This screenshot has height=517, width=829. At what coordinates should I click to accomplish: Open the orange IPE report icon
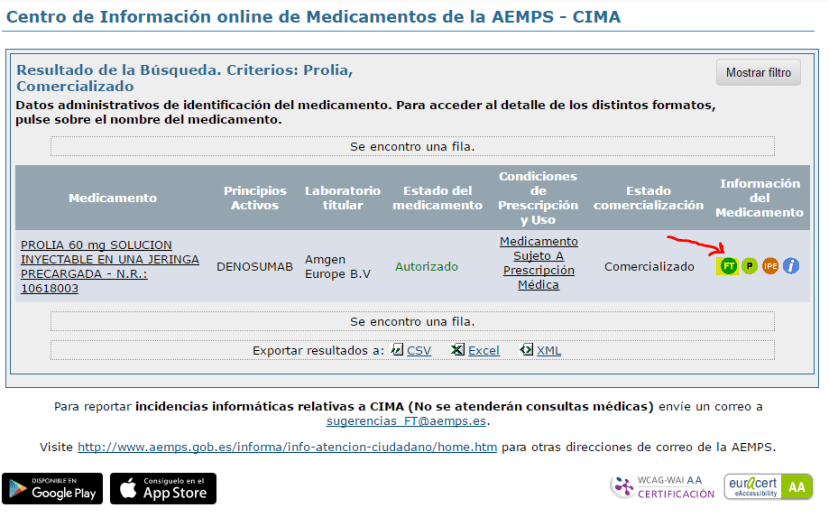770,266
